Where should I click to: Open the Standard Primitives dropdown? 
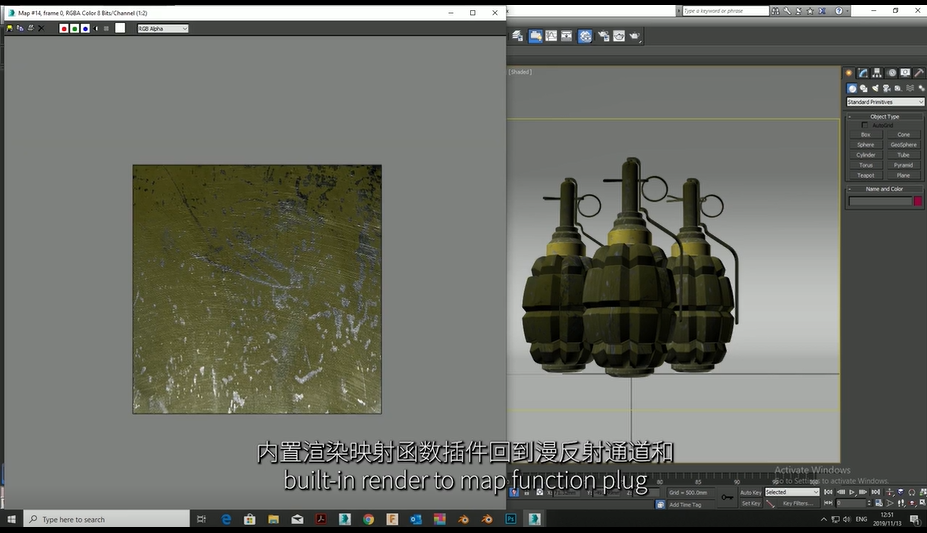pyautogui.click(x=885, y=102)
